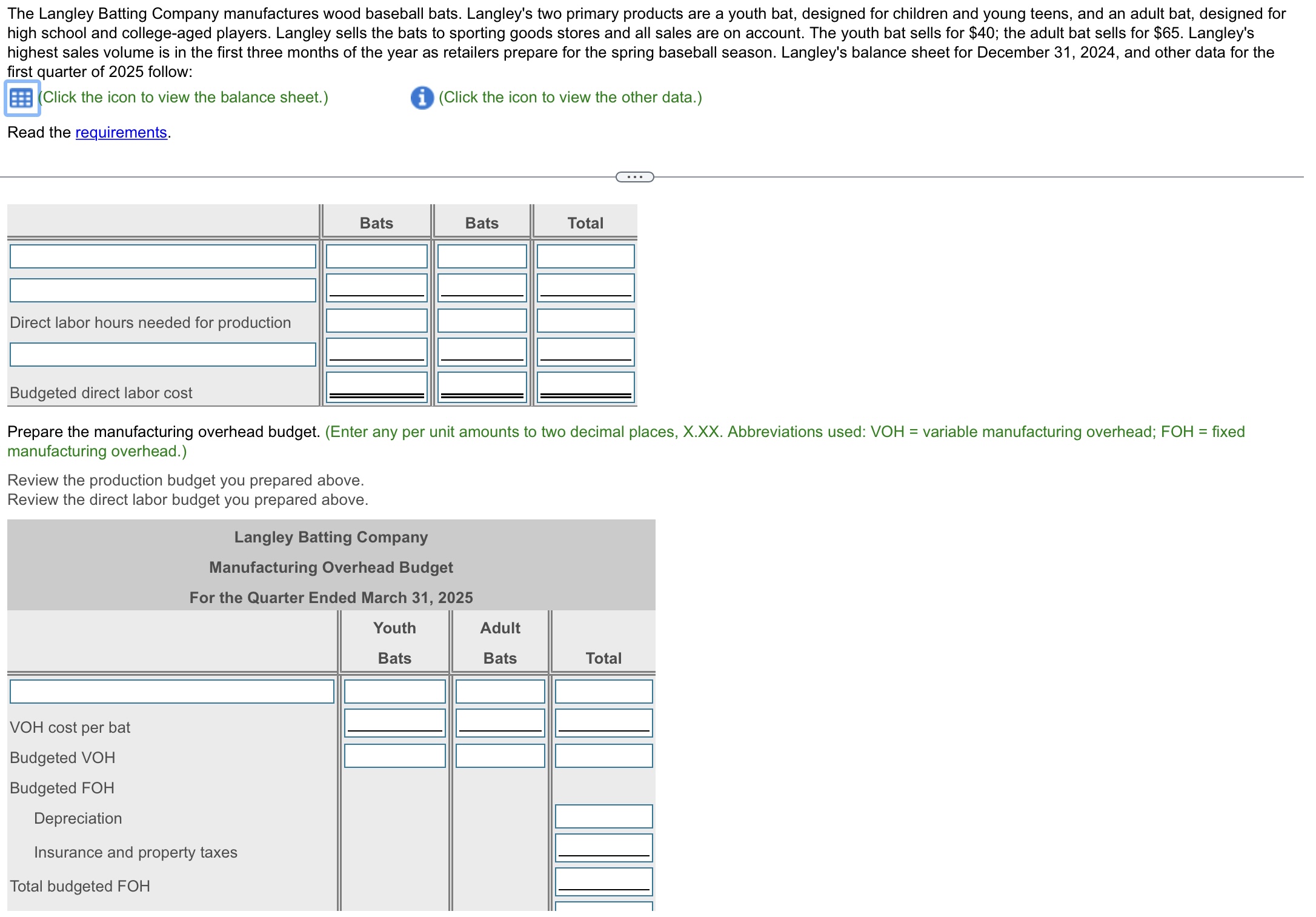Click the first Bats input on the top row
Image resolution: width=1316 pixels, height=917 pixels.
tap(377, 256)
